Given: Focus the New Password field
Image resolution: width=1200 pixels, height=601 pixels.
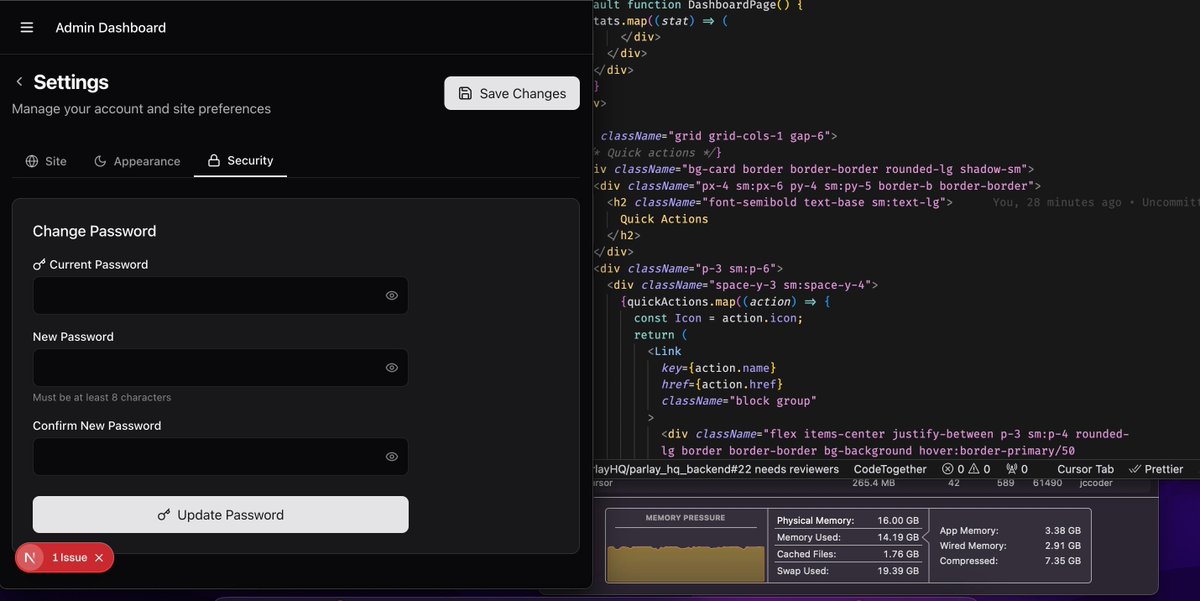Looking at the screenshot, I should [220, 368].
